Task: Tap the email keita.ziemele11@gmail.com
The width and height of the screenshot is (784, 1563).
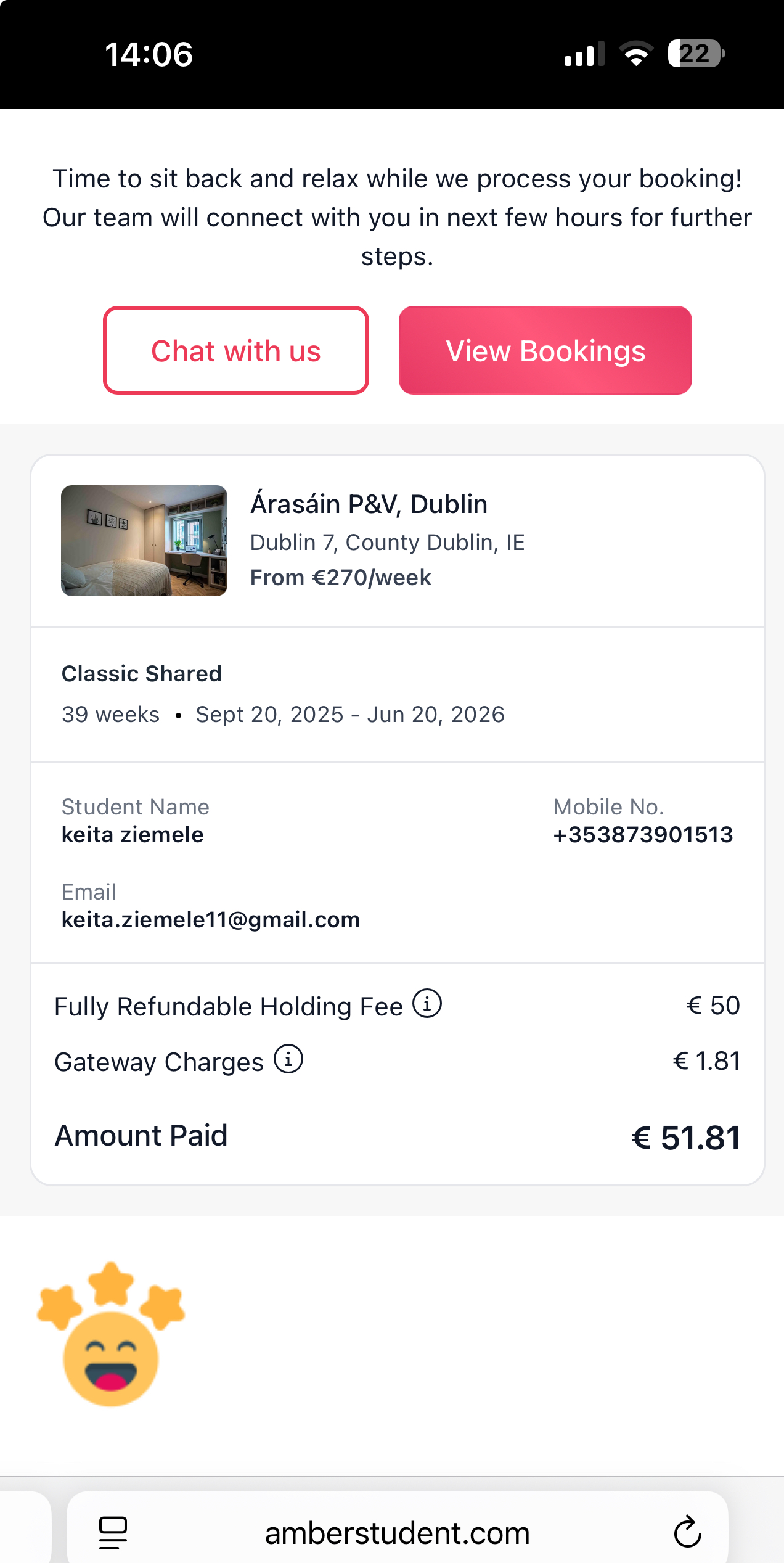Action: [x=211, y=919]
